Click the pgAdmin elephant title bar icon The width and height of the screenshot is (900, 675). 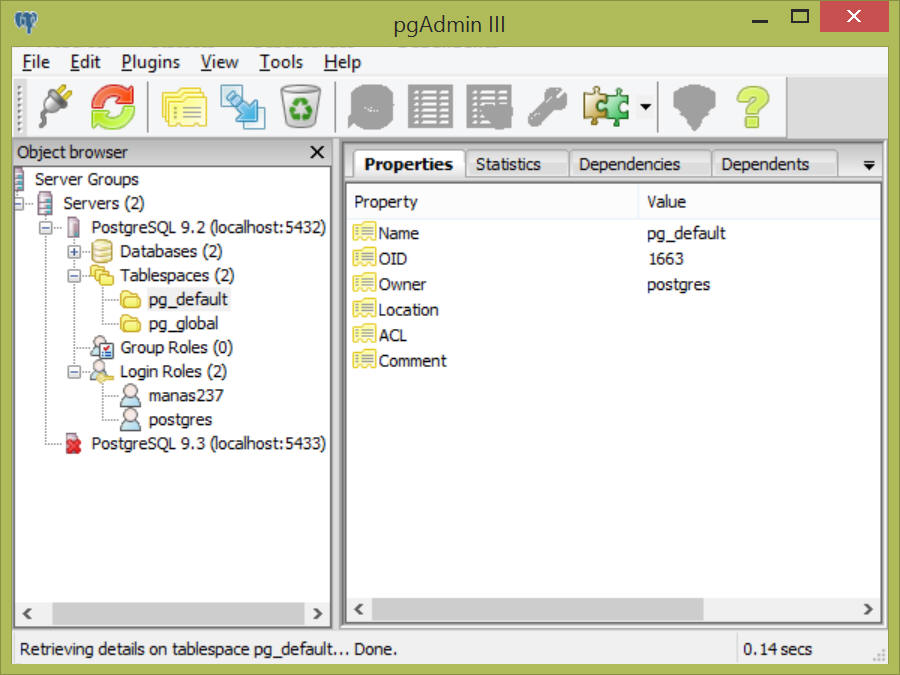click(26, 22)
